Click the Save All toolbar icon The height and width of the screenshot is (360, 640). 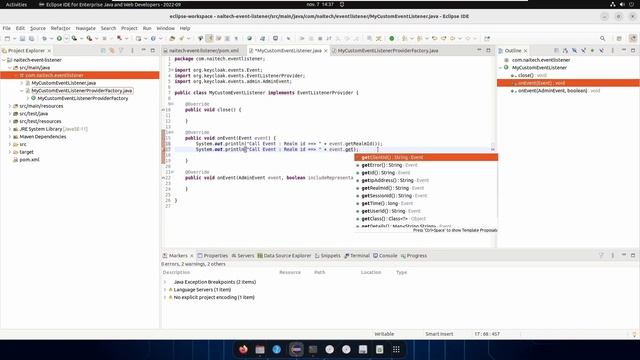coord(31,38)
